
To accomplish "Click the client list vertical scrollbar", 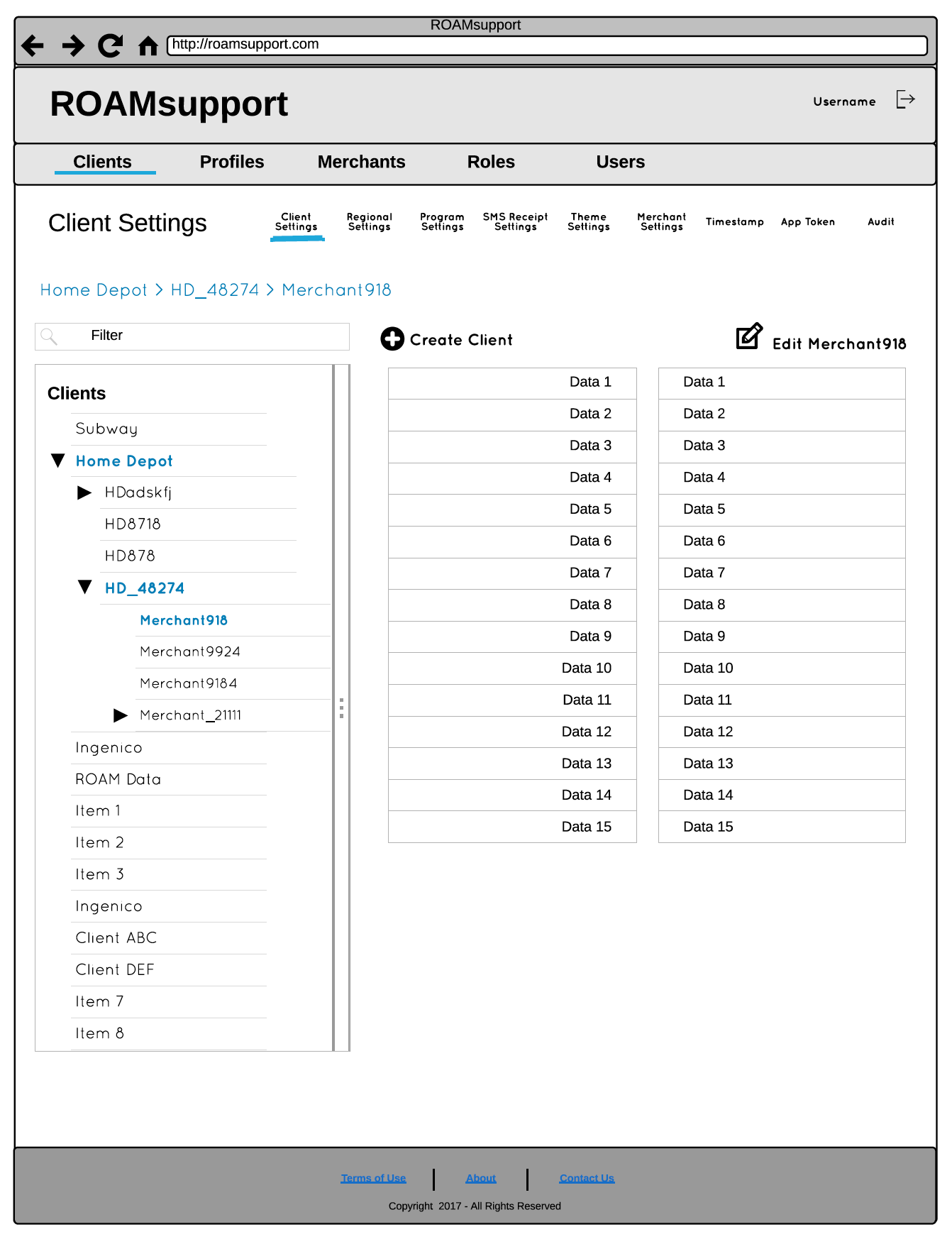I will 341,707.
